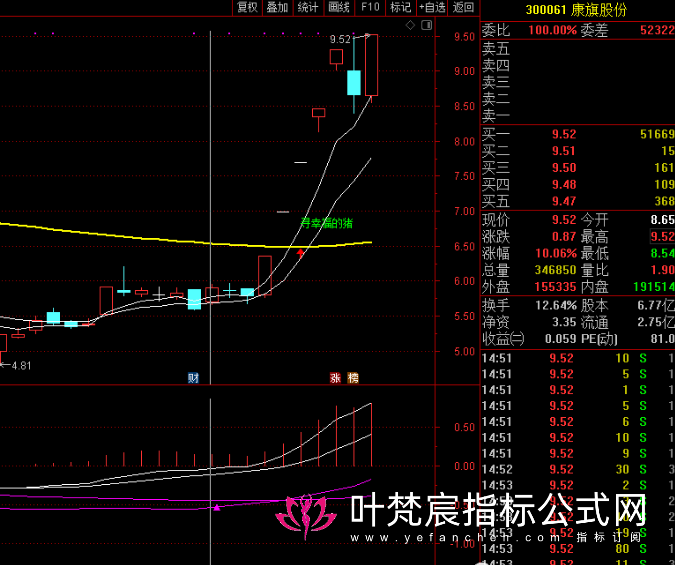Image resolution: width=675 pixels, height=565 pixels.
Task: Open the 统计 statistics tool
Action: point(308,7)
